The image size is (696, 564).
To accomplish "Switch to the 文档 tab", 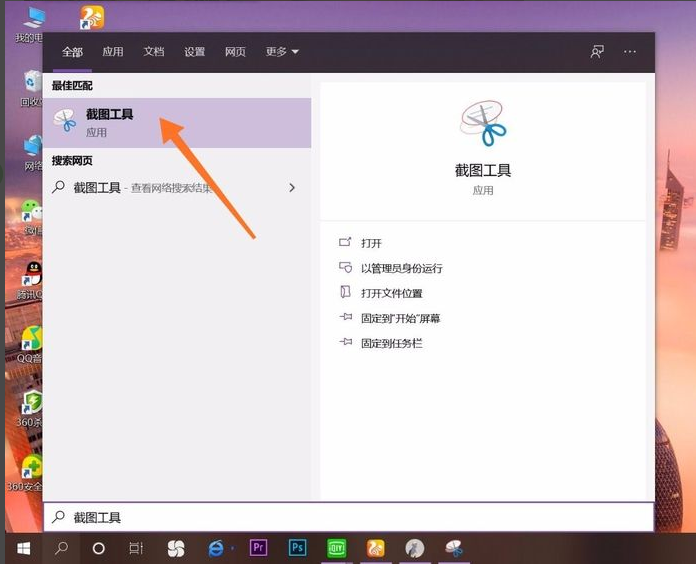I will (x=154, y=52).
